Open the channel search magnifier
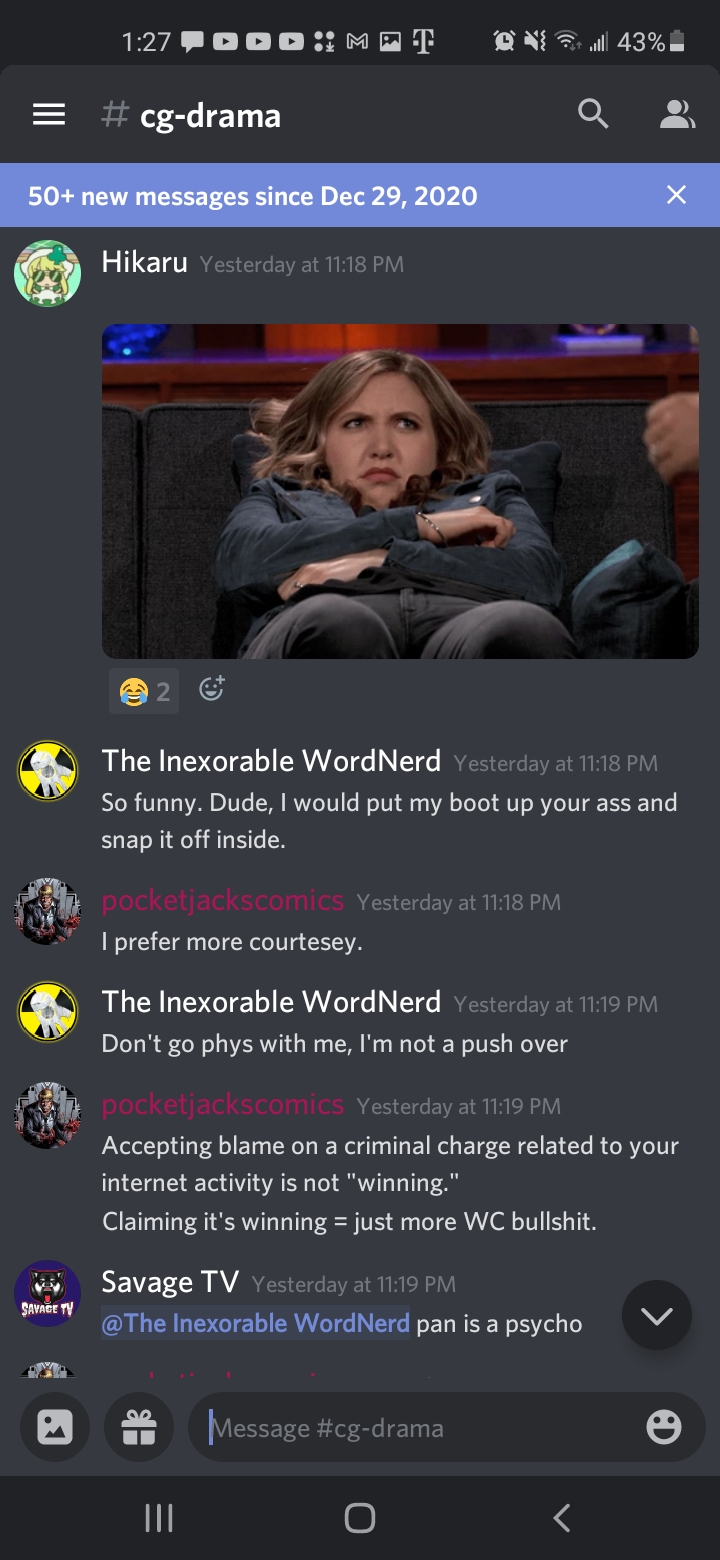The image size is (720, 1560). (x=593, y=115)
